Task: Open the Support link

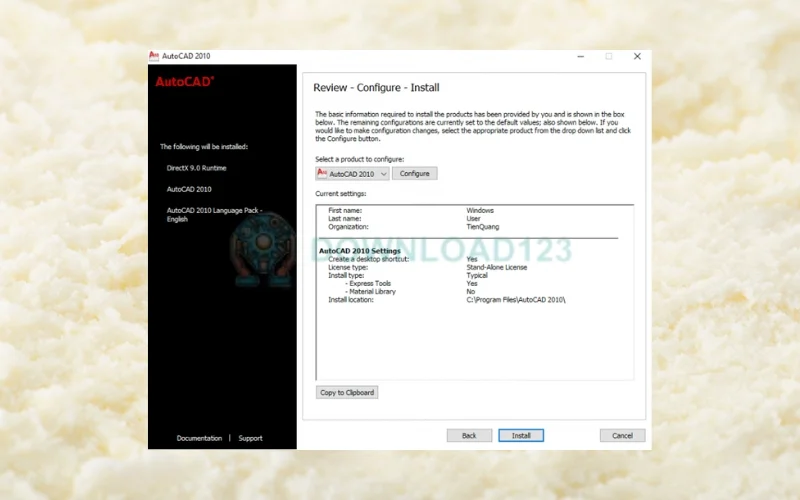Action: click(250, 438)
